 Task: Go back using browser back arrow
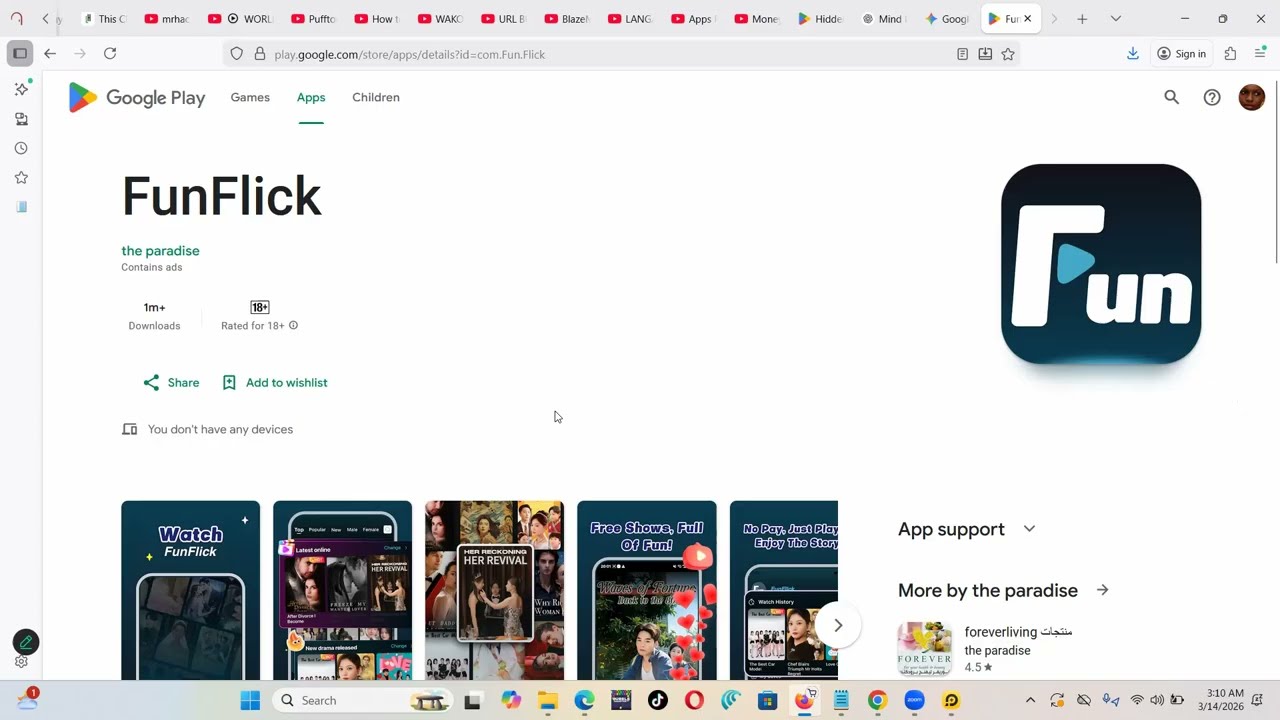50,54
